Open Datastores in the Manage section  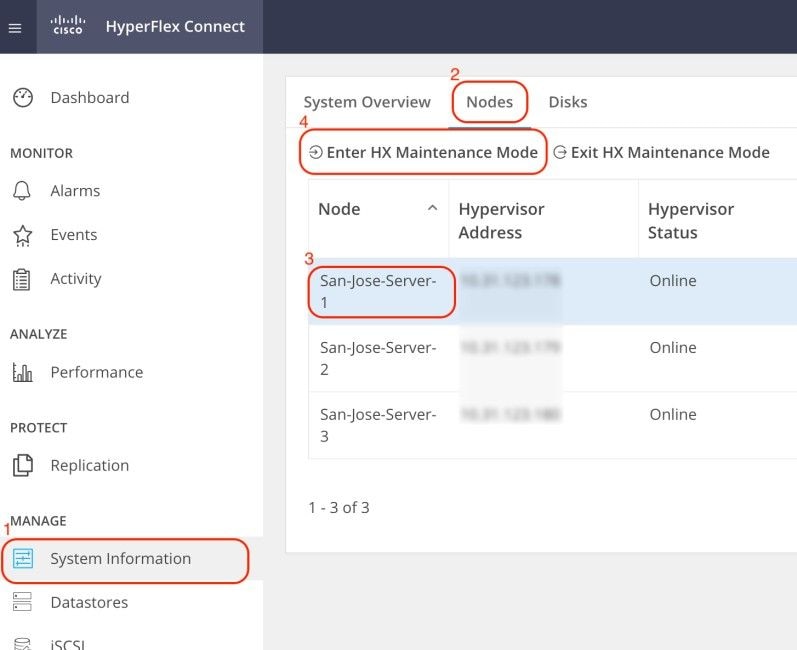[89, 602]
